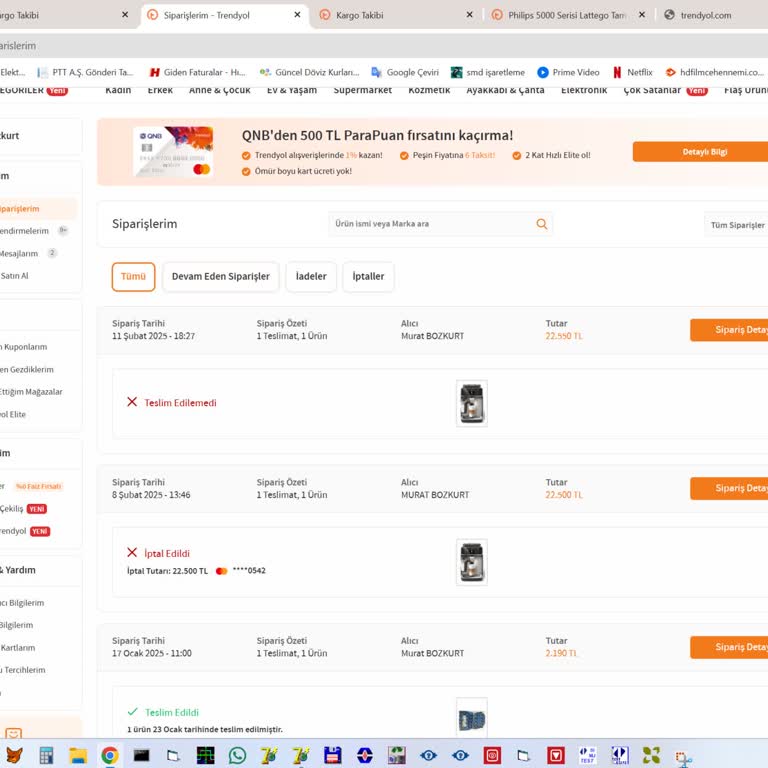The image size is (768, 768).
Task: Click the fox icon in the taskbar
Action: 14,755
